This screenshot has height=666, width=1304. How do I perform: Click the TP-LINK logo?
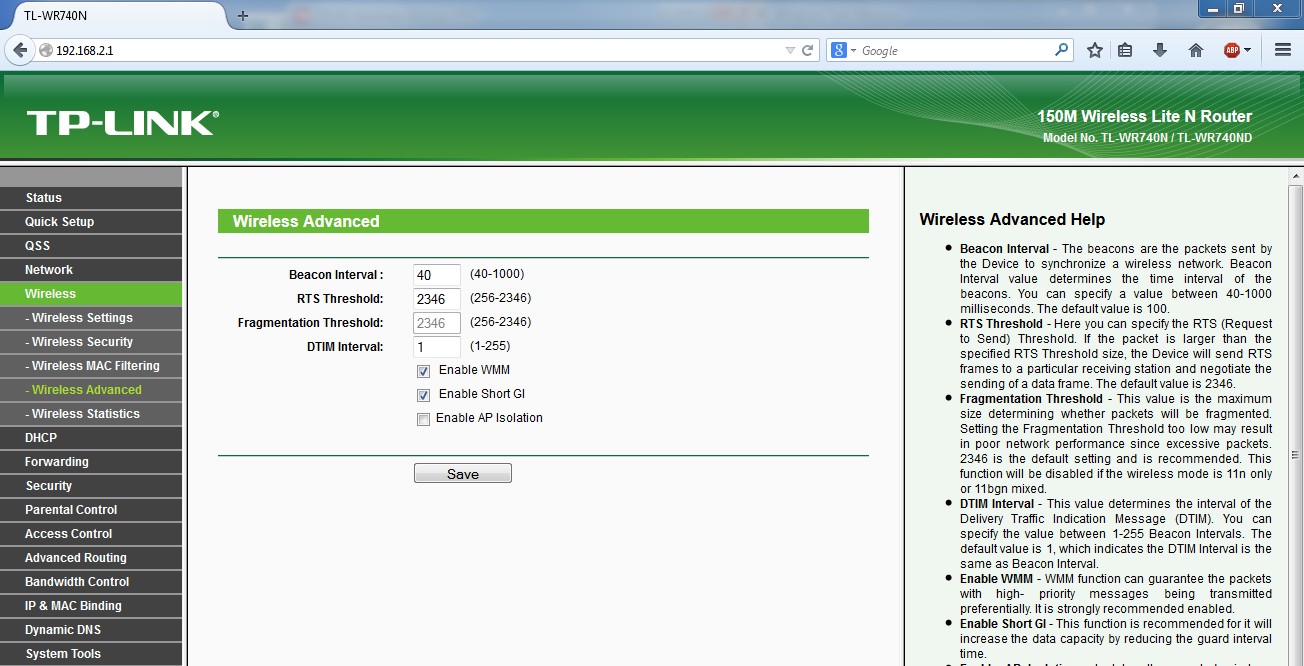122,123
